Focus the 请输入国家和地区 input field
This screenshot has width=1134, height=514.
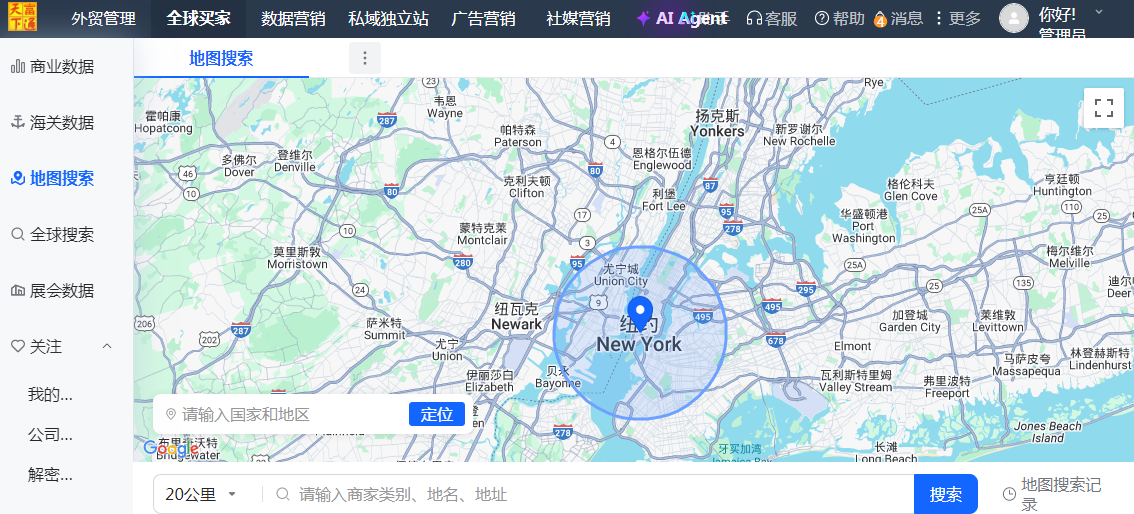pyautogui.click(x=288, y=414)
